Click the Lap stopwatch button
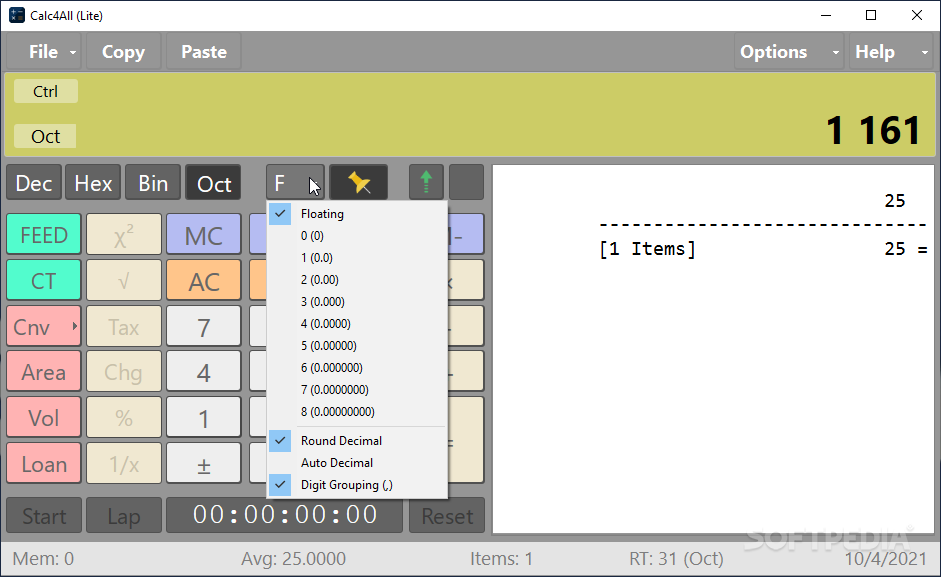This screenshot has height=577, width=941. [x=124, y=515]
